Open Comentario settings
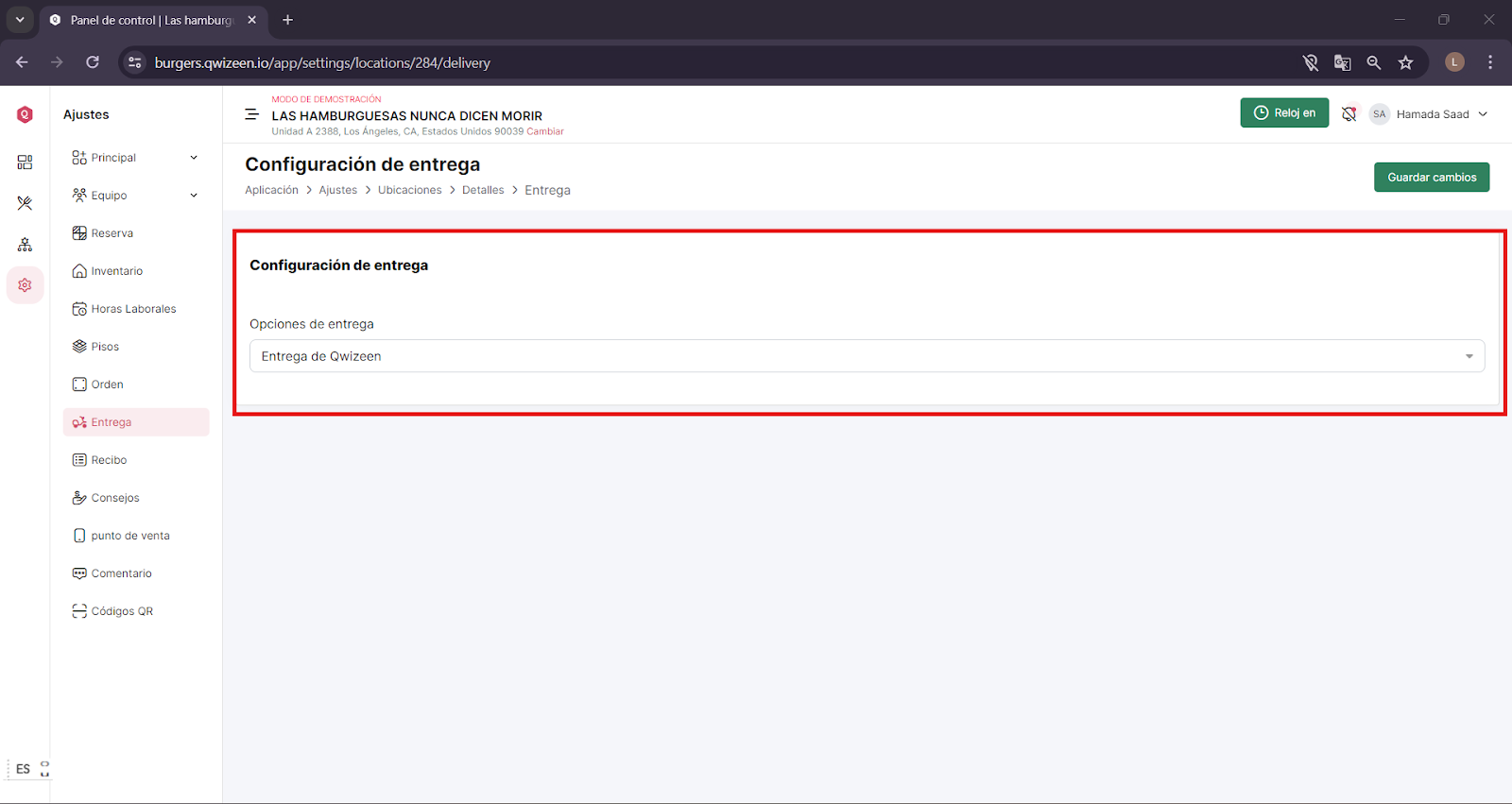The height and width of the screenshot is (804, 1512). [136, 573]
